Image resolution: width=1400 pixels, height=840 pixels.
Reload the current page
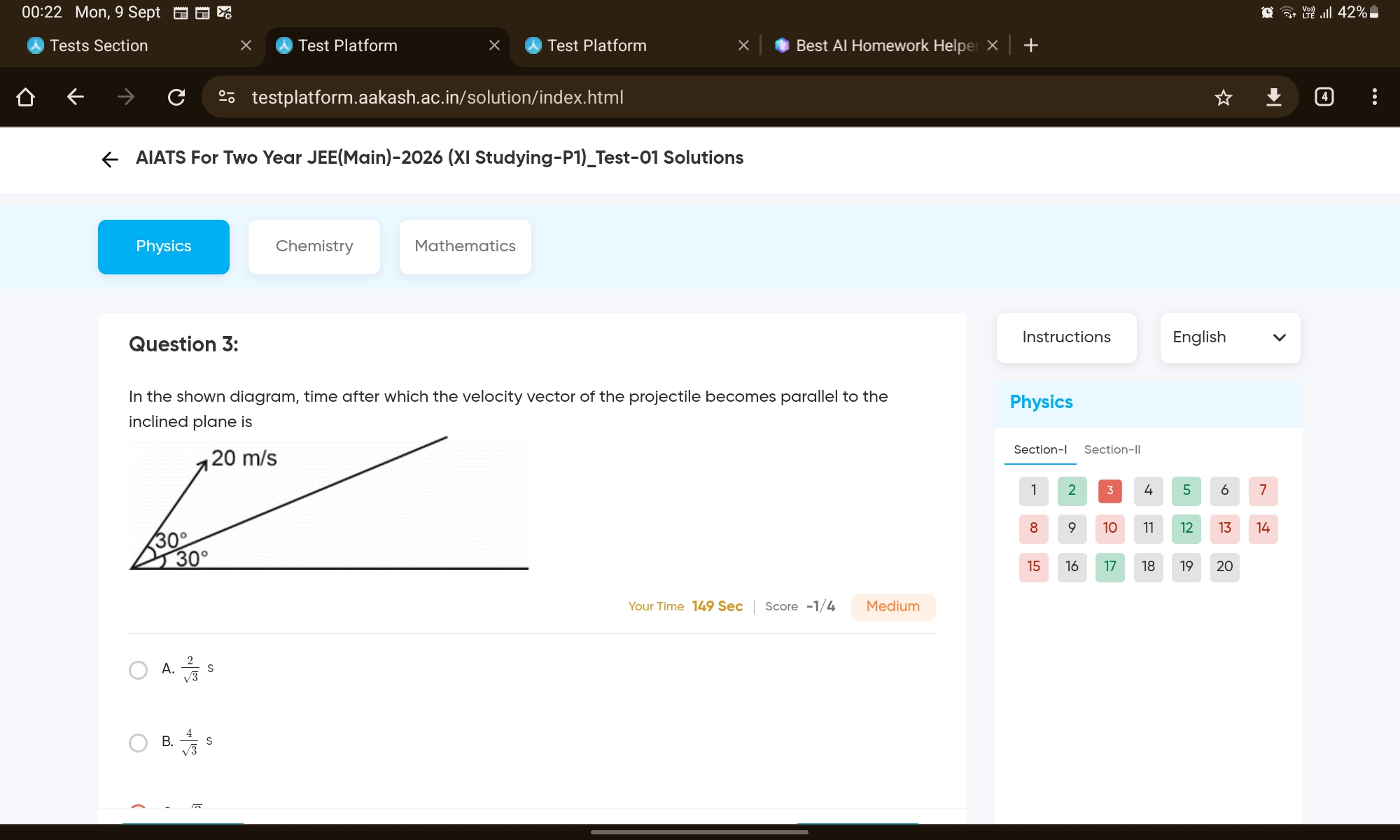176,97
